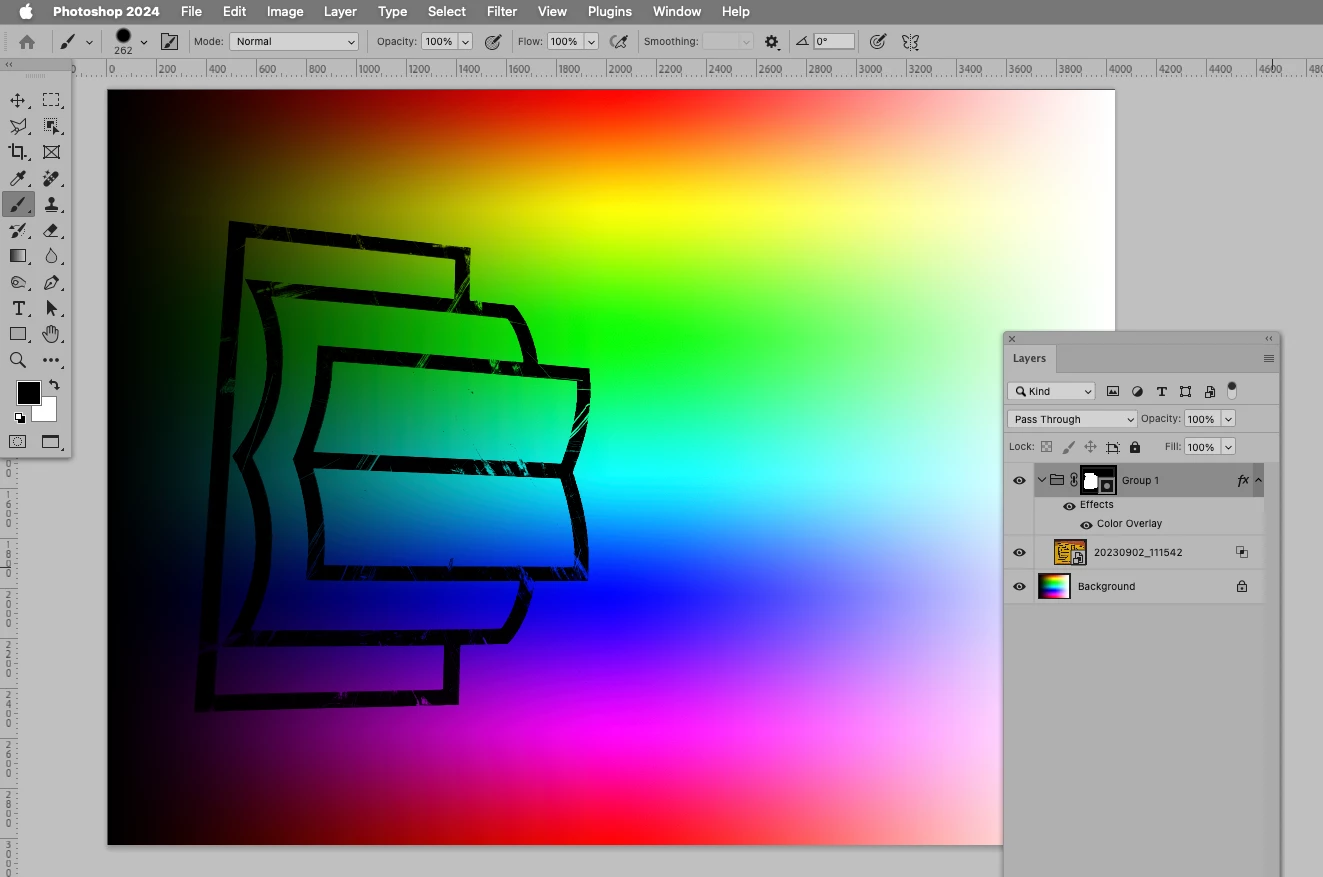Image resolution: width=1323 pixels, height=877 pixels.
Task: Open the Window menu
Action: point(677,11)
